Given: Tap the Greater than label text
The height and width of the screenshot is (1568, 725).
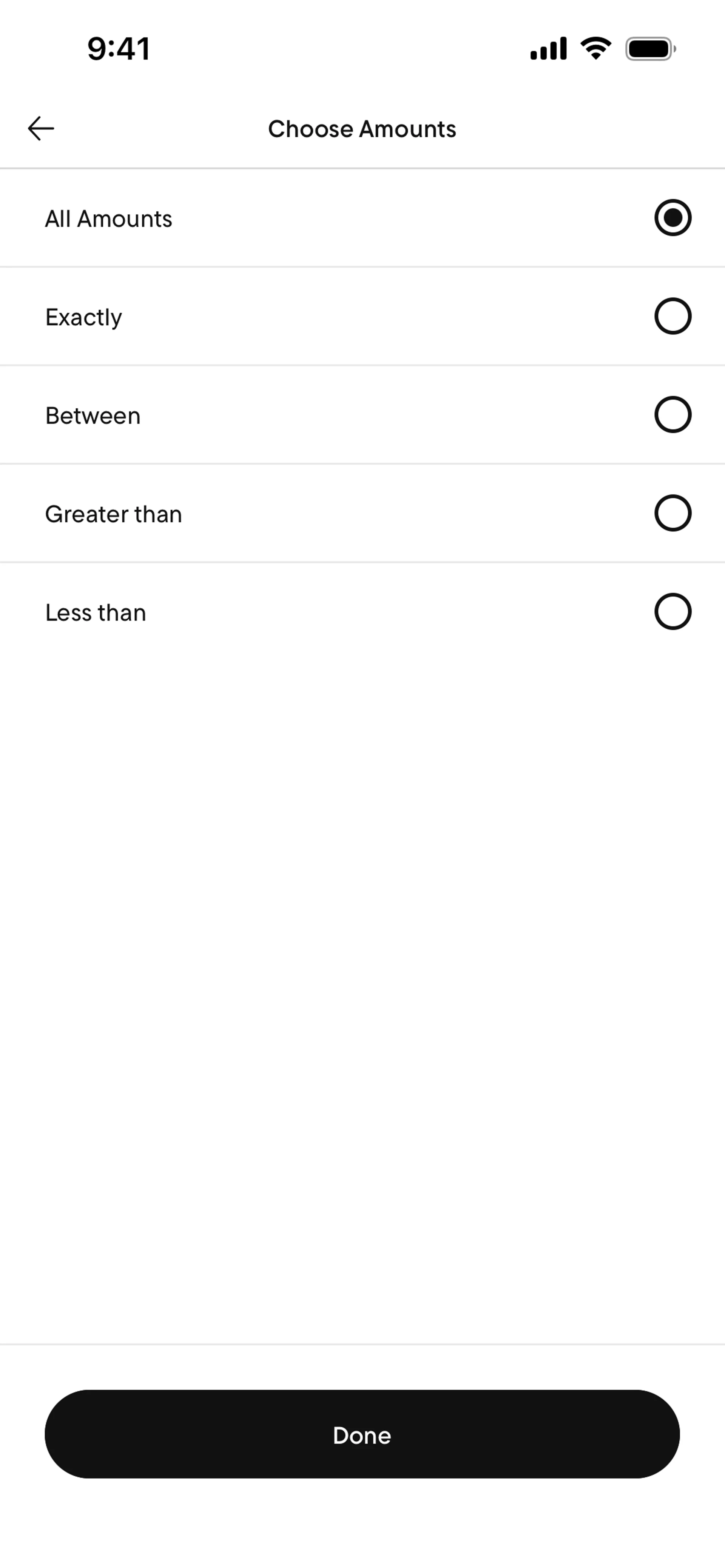Looking at the screenshot, I should point(113,514).
